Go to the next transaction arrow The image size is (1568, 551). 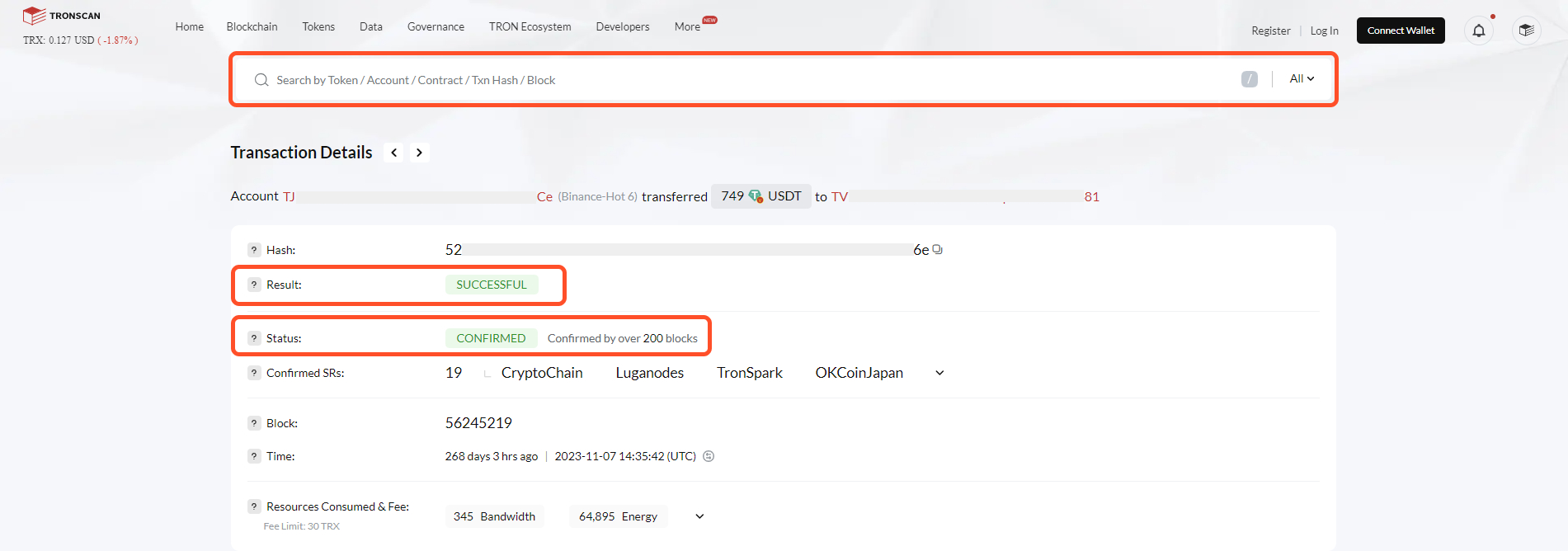click(420, 153)
